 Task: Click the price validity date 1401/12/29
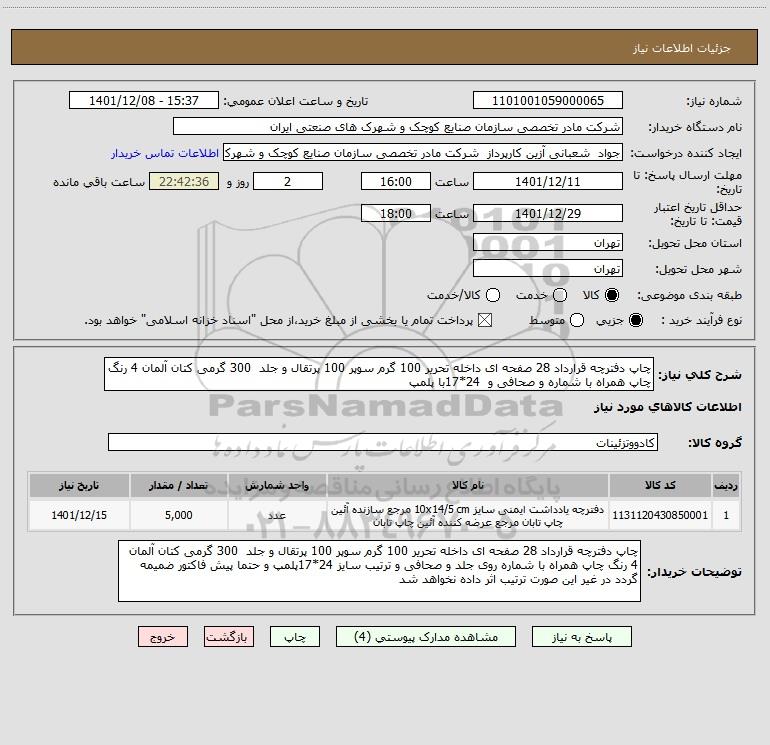pyautogui.click(x=548, y=214)
